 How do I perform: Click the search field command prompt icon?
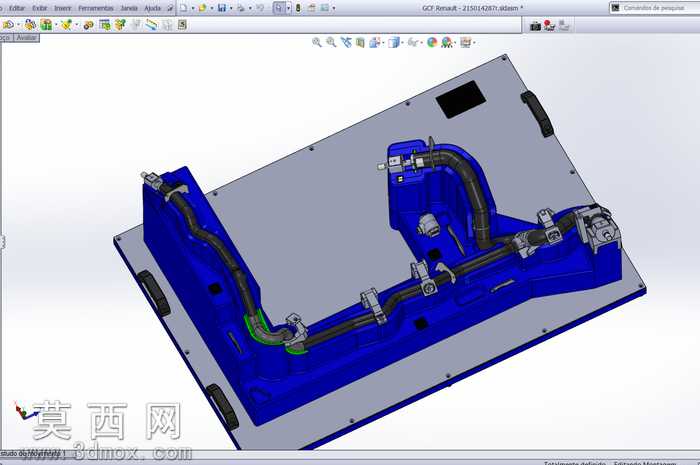click(616, 8)
